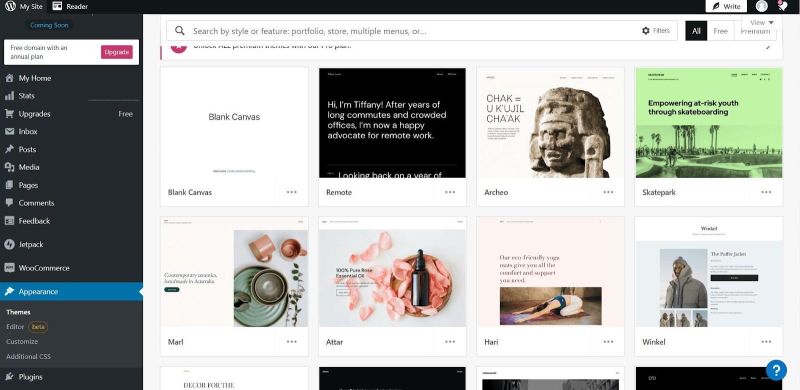Click the Media icon in sidebar
Screen dimensions: 800x390
(9, 167)
